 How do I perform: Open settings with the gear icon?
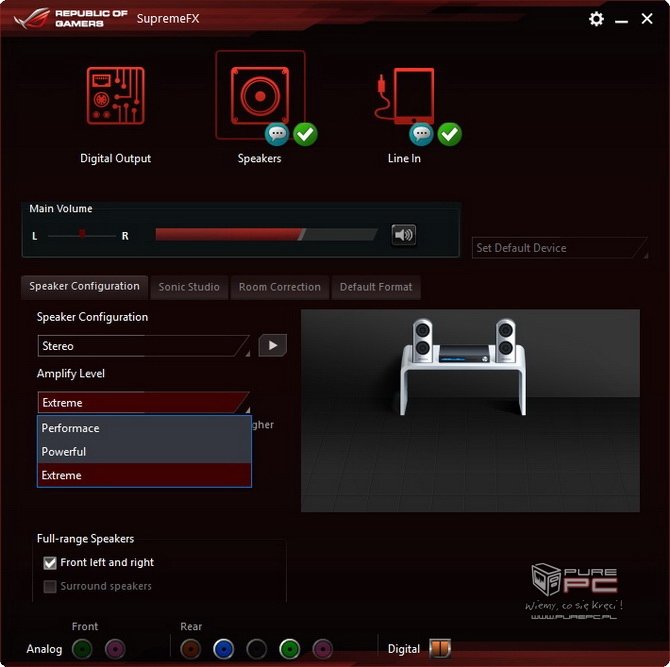tap(596, 19)
